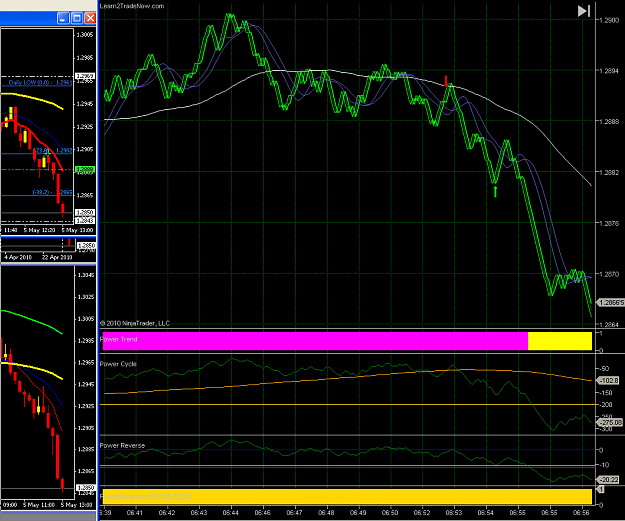Click the (38.2) Fibonacci level label in left chart
Screen dimensions: 625x521
[x=52, y=193]
